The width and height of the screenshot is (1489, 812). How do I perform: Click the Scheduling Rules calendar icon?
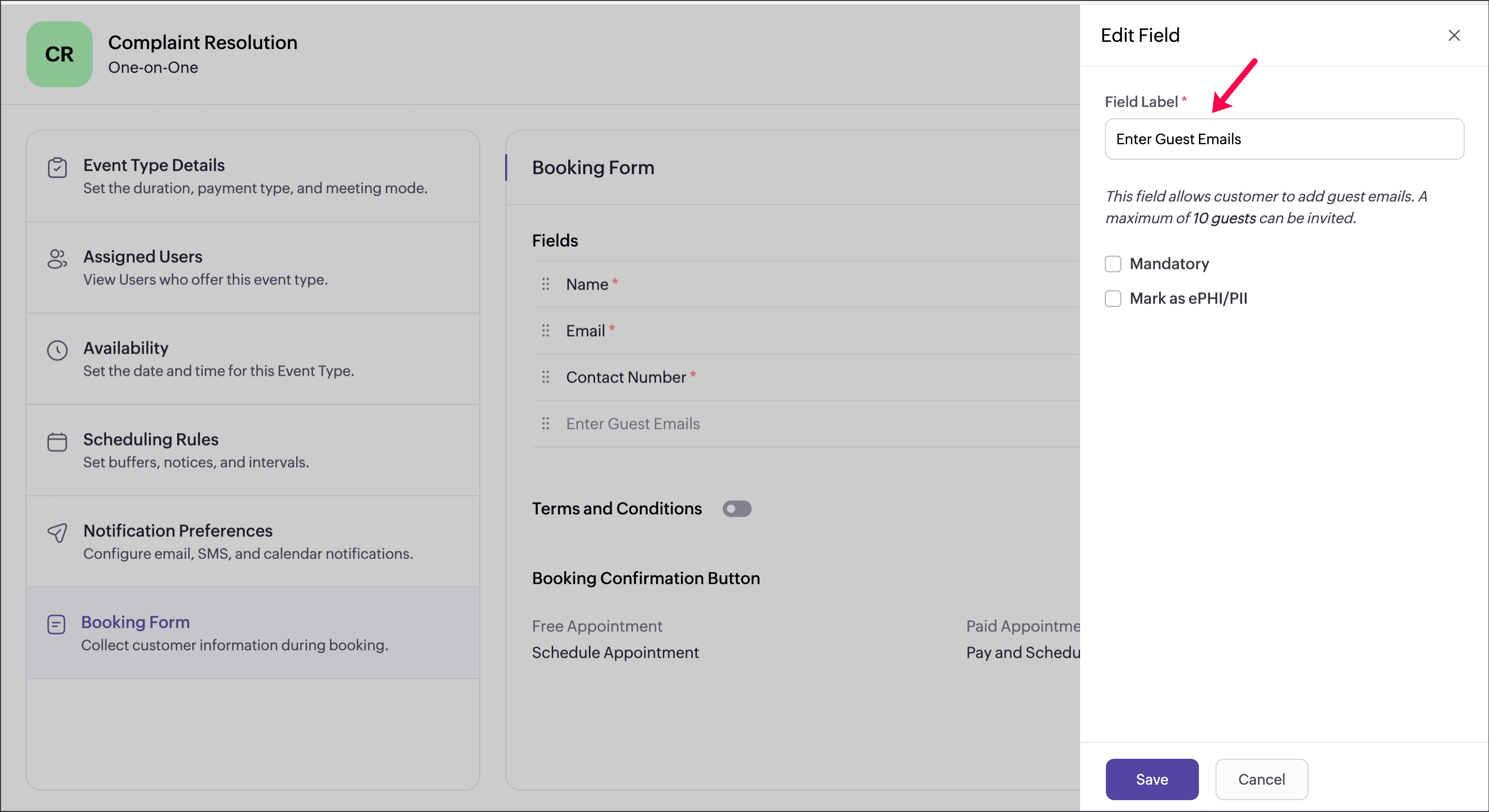57,442
